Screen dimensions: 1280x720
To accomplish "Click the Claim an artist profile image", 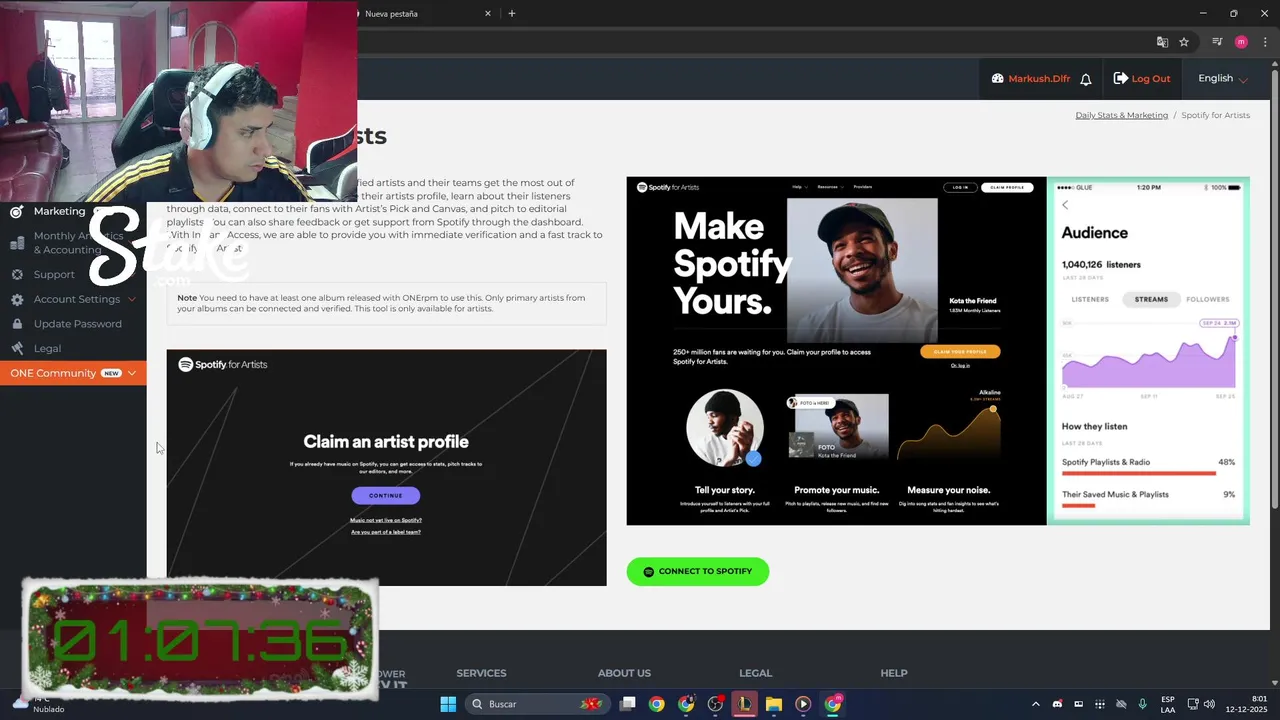I will click(x=386, y=467).
